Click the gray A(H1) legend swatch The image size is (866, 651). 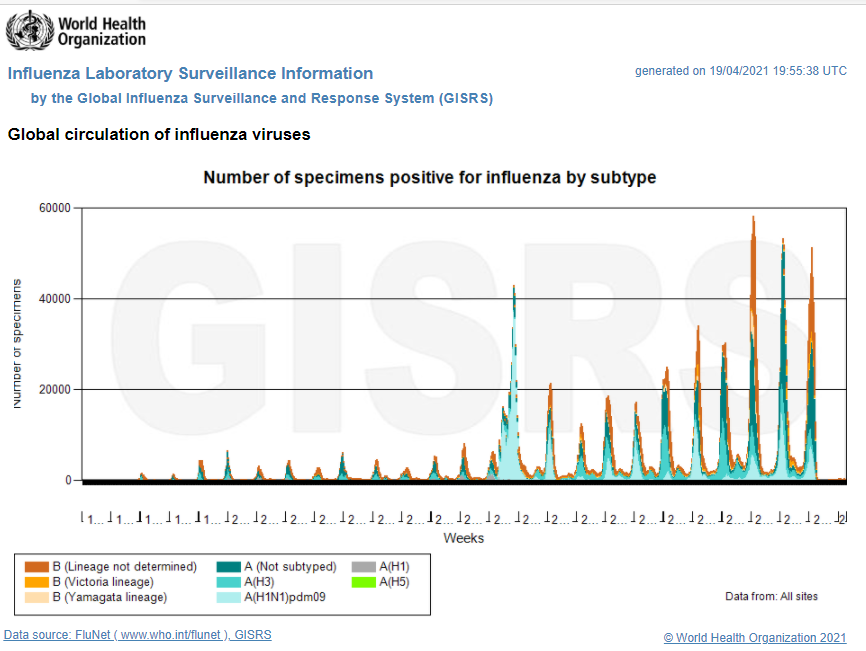364,567
